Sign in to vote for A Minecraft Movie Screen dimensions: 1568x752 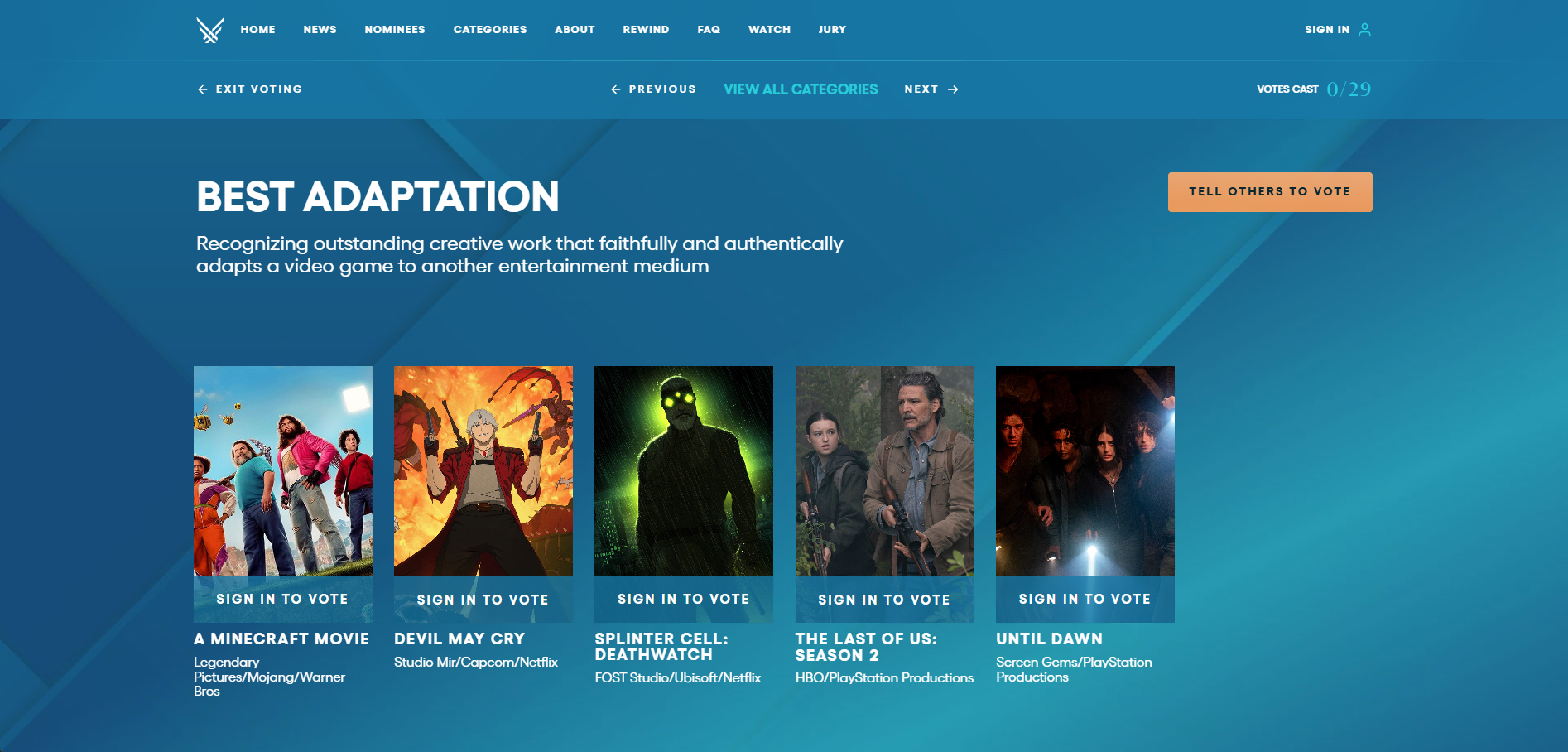282,599
